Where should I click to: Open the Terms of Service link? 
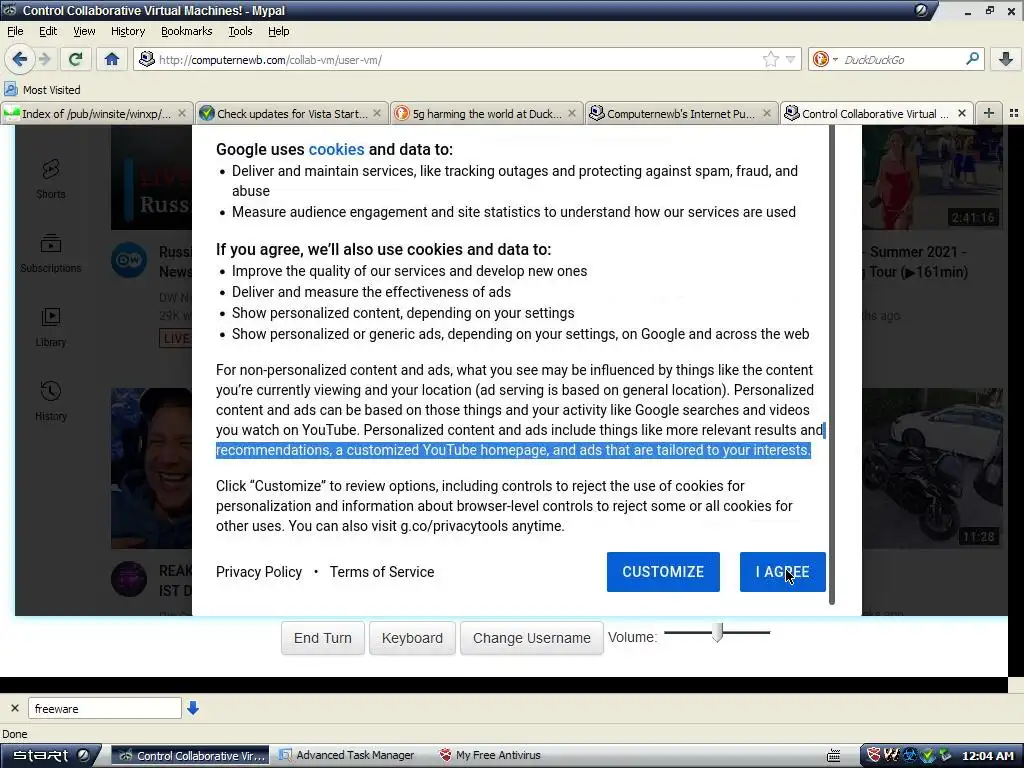click(381, 572)
